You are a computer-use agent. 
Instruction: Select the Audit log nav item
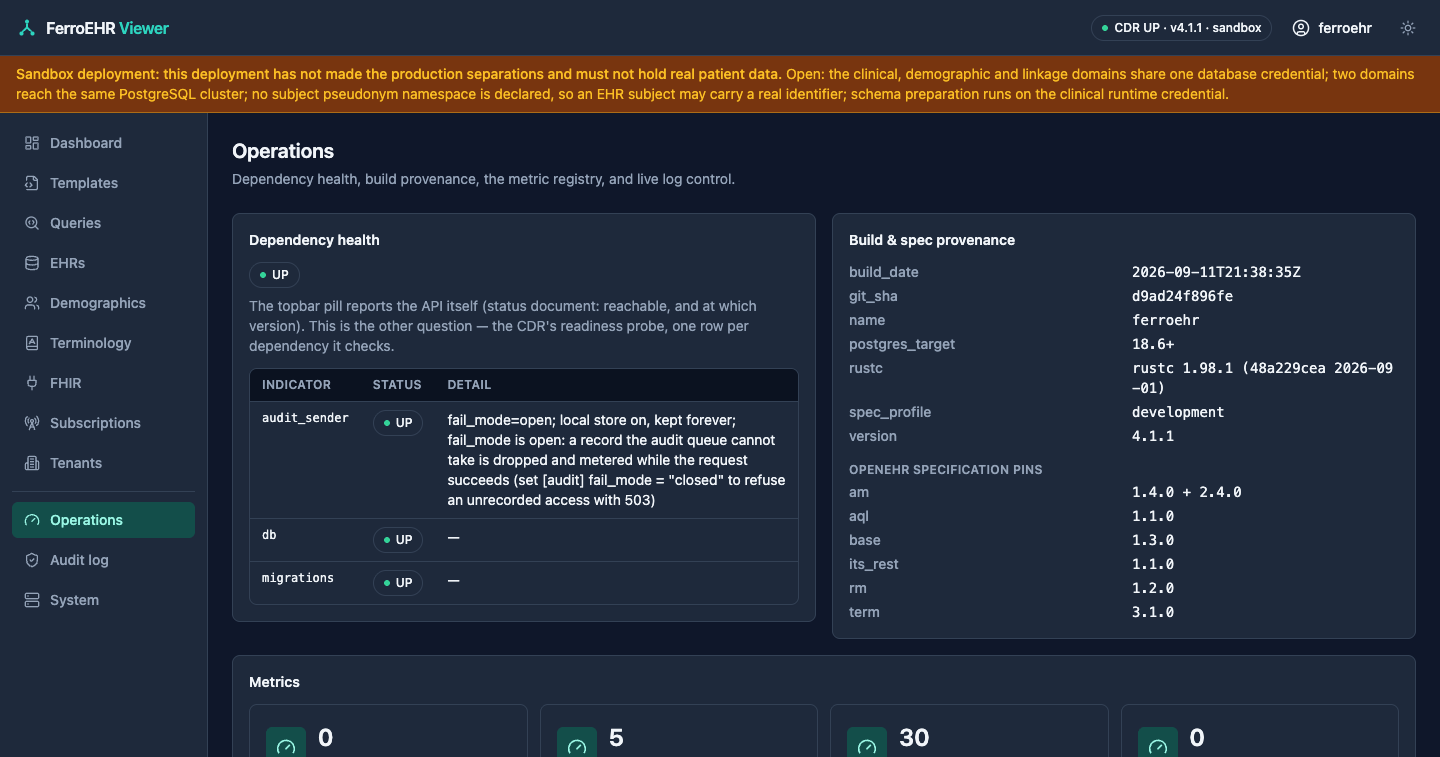pyautogui.click(x=104, y=560)
